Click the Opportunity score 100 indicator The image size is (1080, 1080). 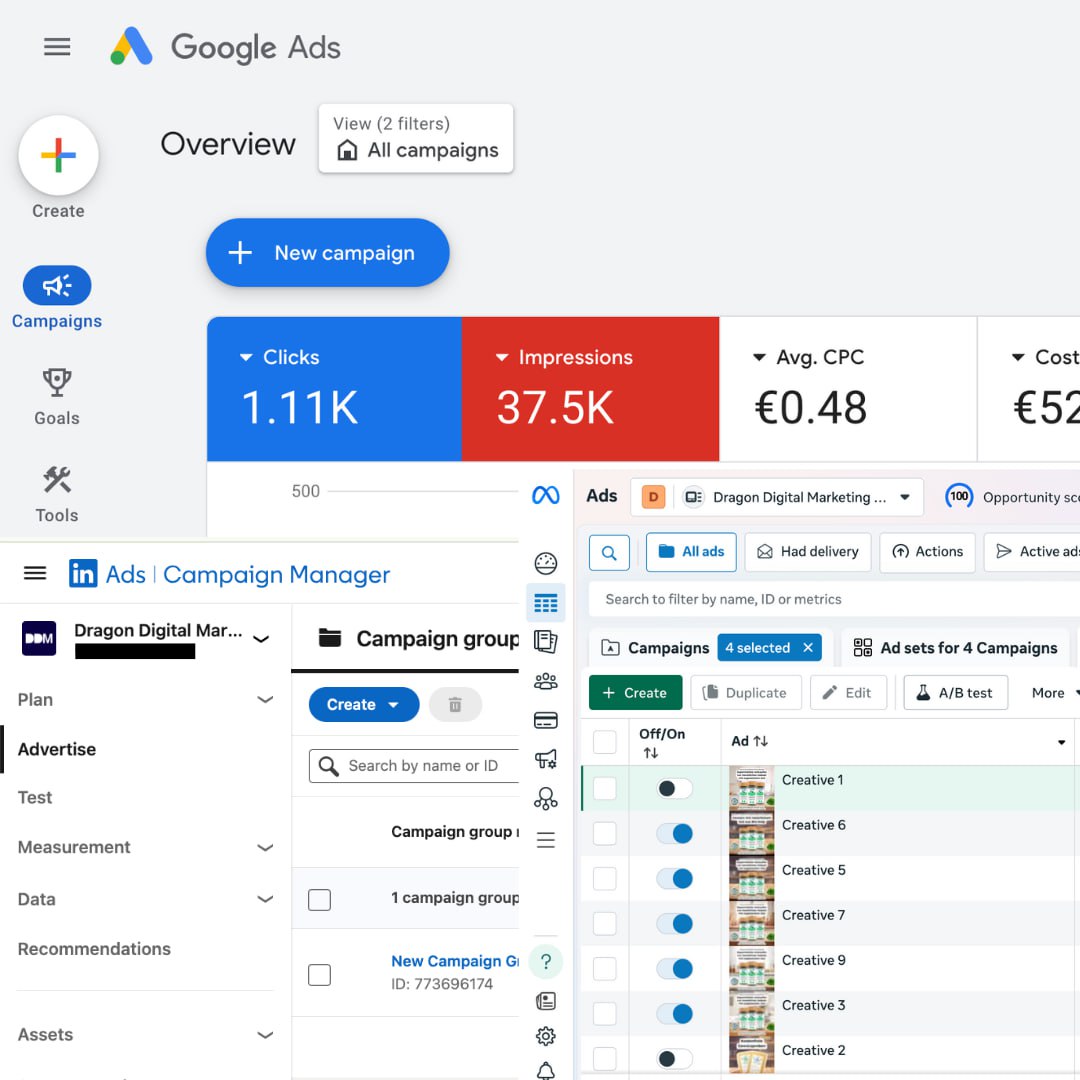(x=959, y=497)
